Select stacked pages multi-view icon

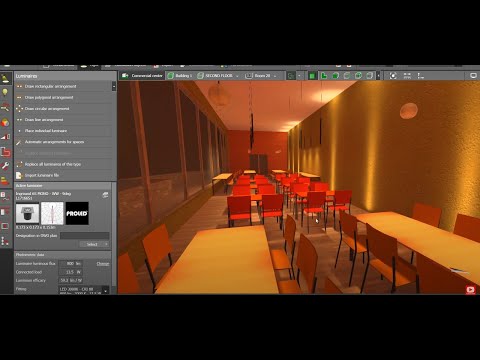(x=370, y=76)
